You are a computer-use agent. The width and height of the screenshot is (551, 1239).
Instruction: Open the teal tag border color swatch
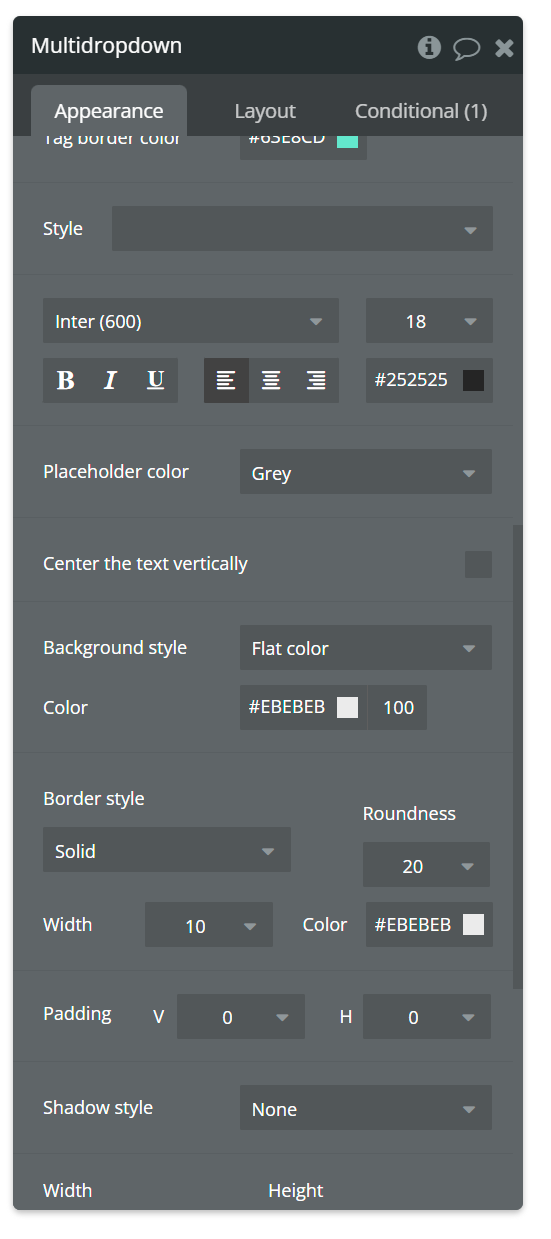tap(347, 140)
